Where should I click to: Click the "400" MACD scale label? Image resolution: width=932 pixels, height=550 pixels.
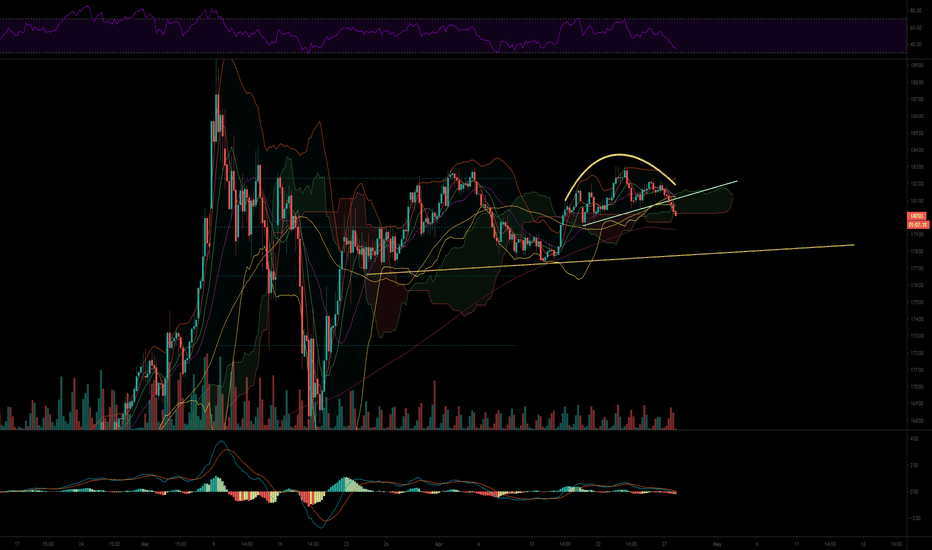click(x=914, y=439)
